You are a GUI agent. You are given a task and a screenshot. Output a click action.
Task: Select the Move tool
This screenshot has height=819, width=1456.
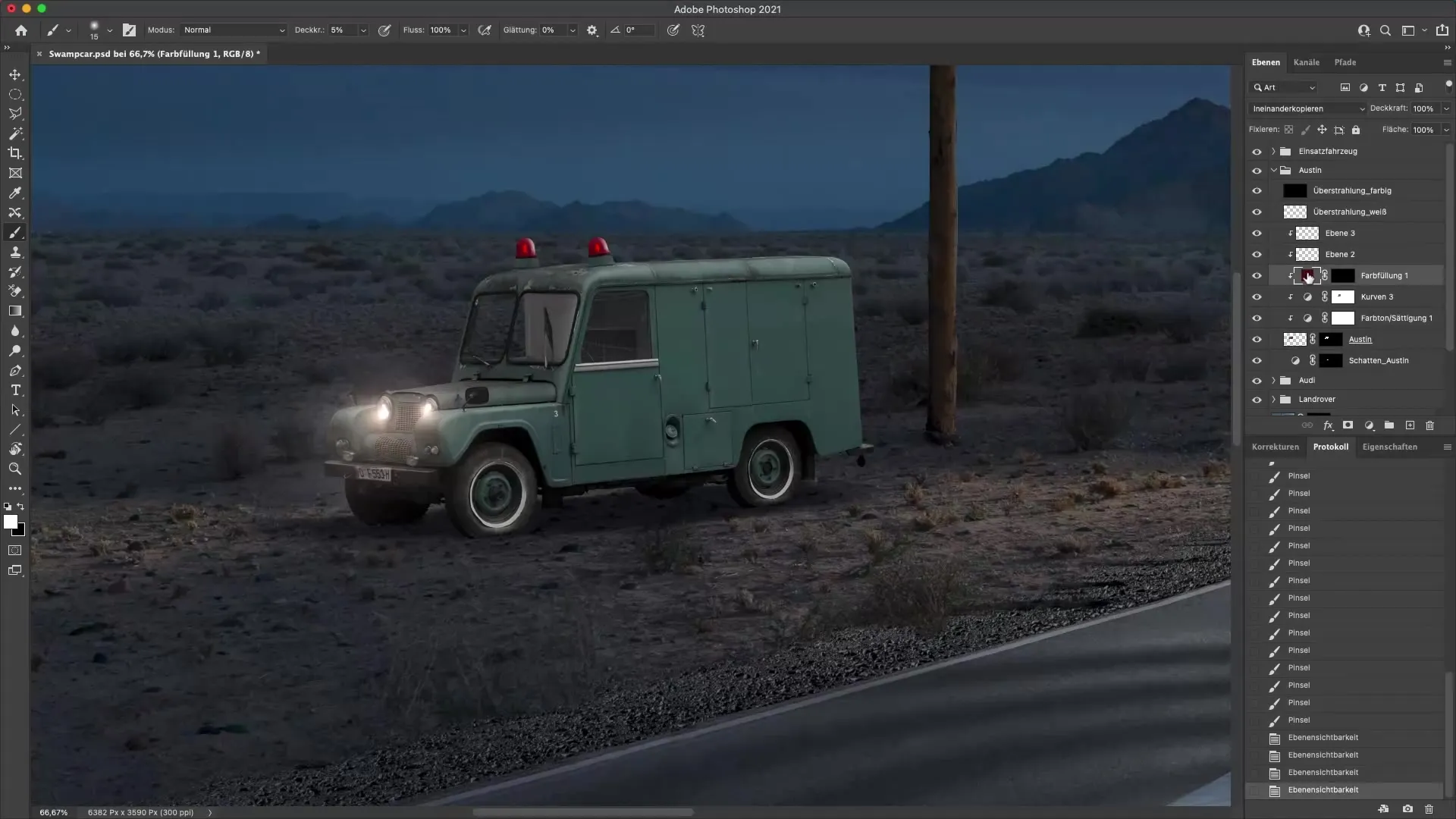coord(15,74)
